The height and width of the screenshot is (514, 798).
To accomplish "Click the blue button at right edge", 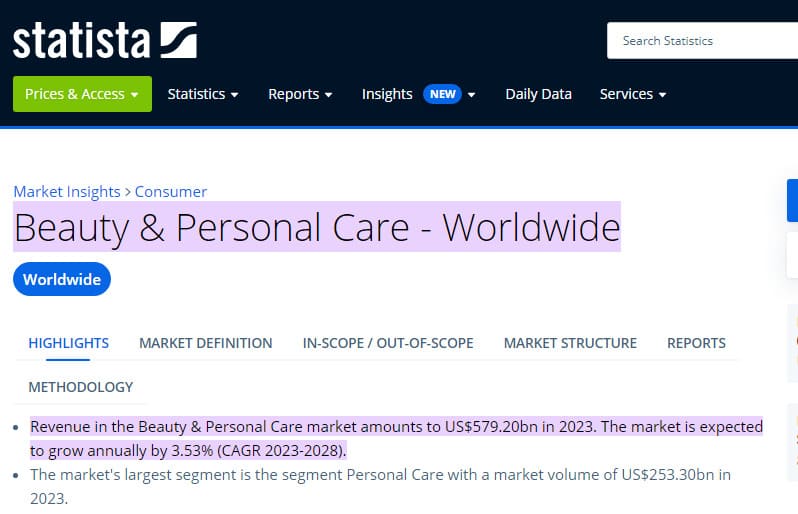I will coord(792,201).
